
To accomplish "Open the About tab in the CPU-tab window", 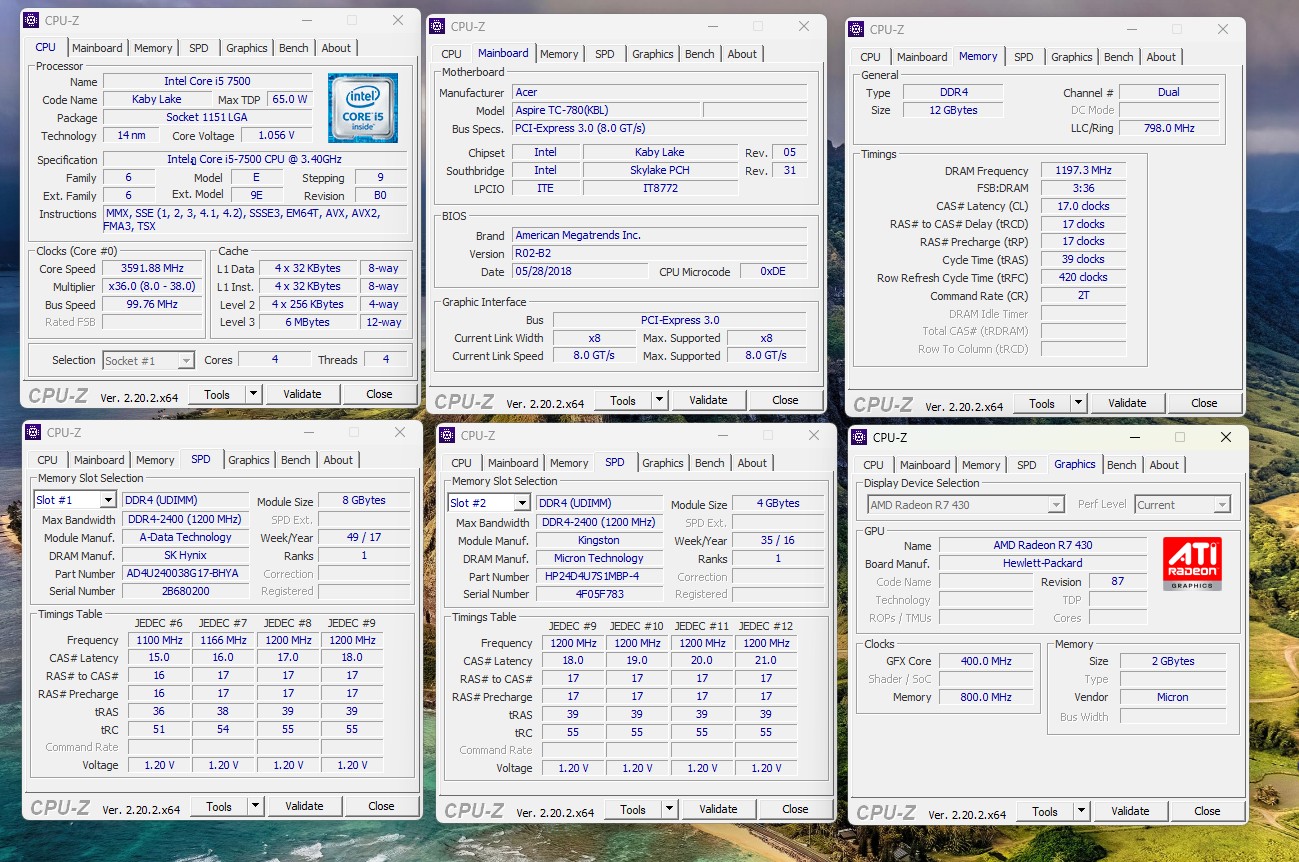I will coord(336,48).
